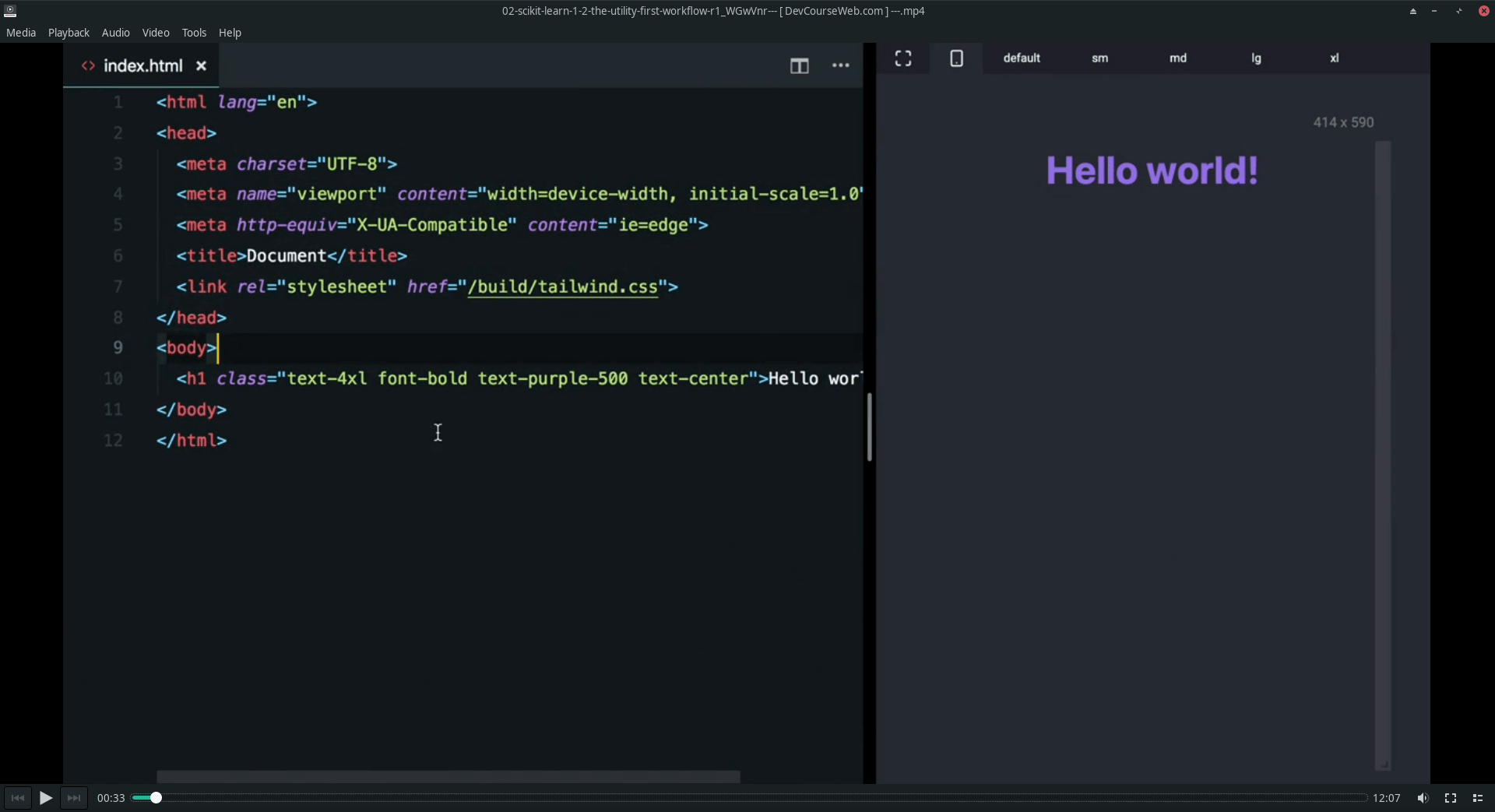Viewport: 1495px width, 812px height.
Task: Open the editor more options ellipsis
Action: [x=841, y=66]
